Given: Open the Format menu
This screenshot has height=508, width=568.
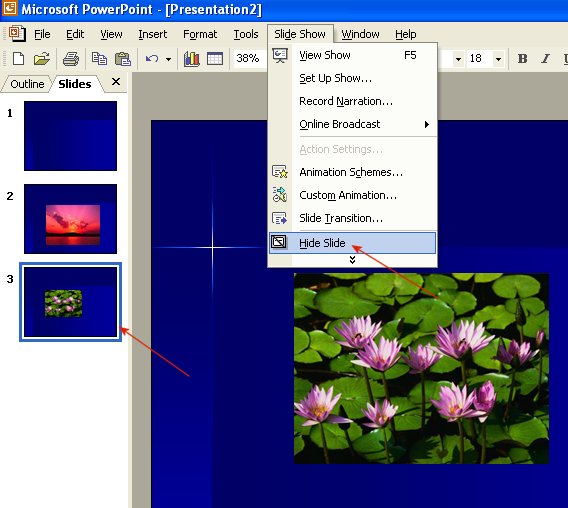Looking at the screenshot, I should pyautogui.click(x=200, y=34).
